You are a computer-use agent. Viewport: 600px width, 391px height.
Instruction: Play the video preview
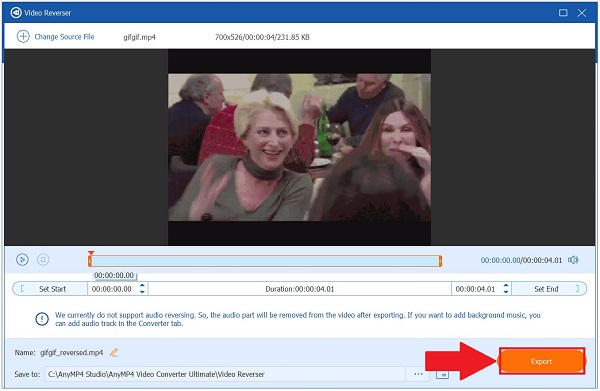22,260
